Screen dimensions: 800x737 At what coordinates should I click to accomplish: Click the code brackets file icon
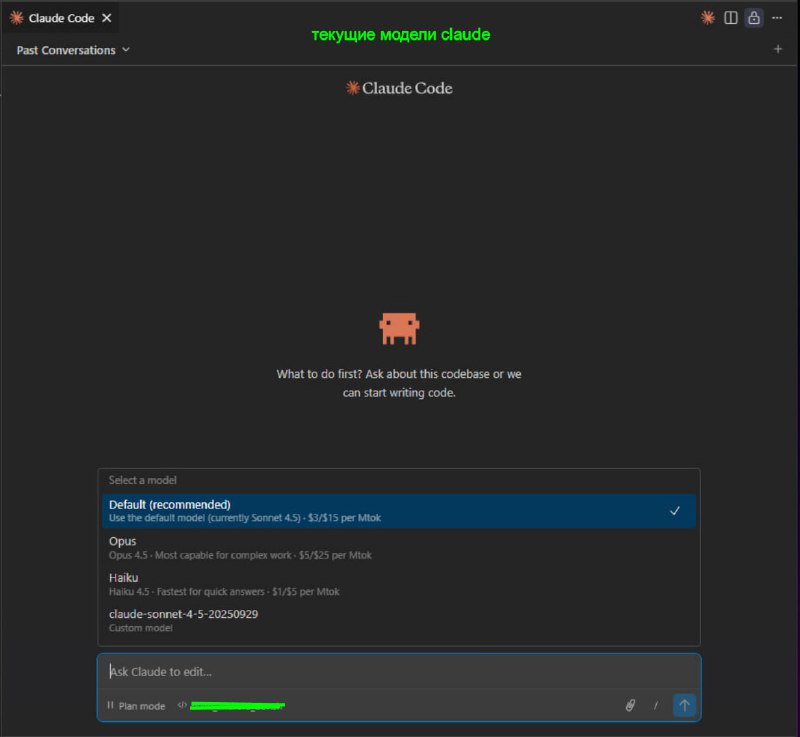click(182, 705)
